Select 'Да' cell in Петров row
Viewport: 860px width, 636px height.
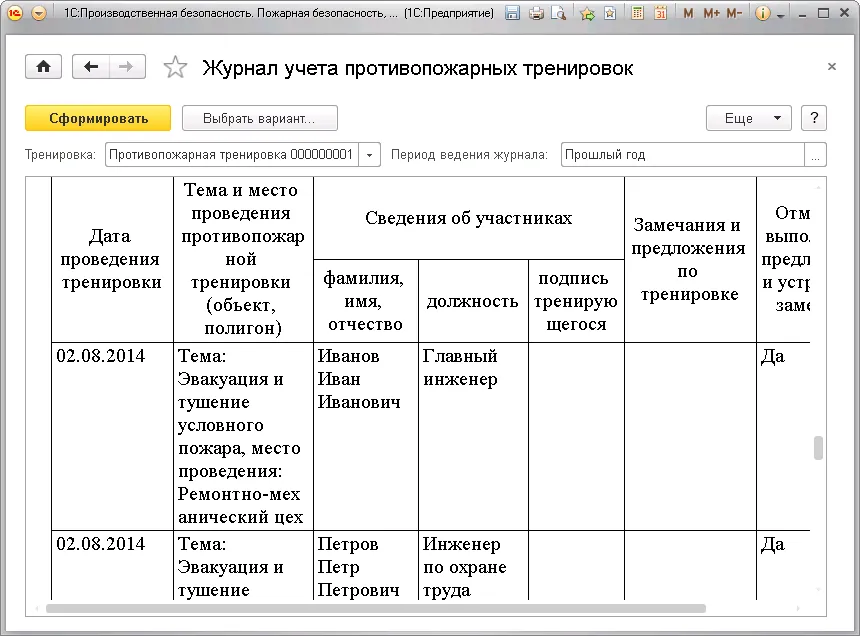pyautogui.click(x=783, y=565)
